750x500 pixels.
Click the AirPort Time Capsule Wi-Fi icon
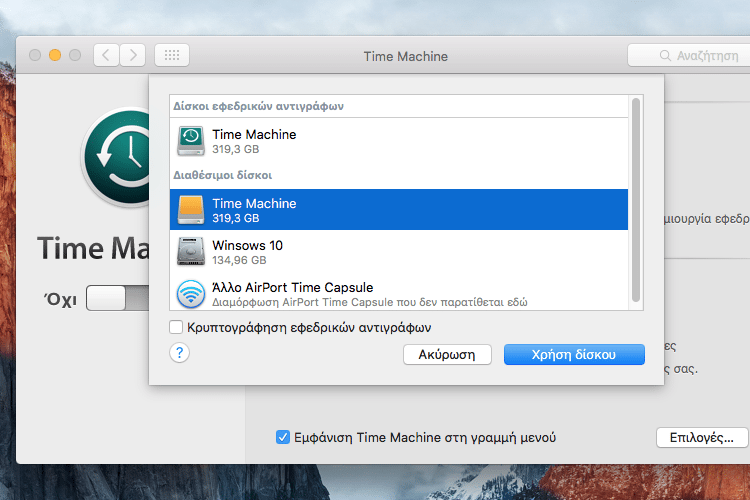(191, 294)
